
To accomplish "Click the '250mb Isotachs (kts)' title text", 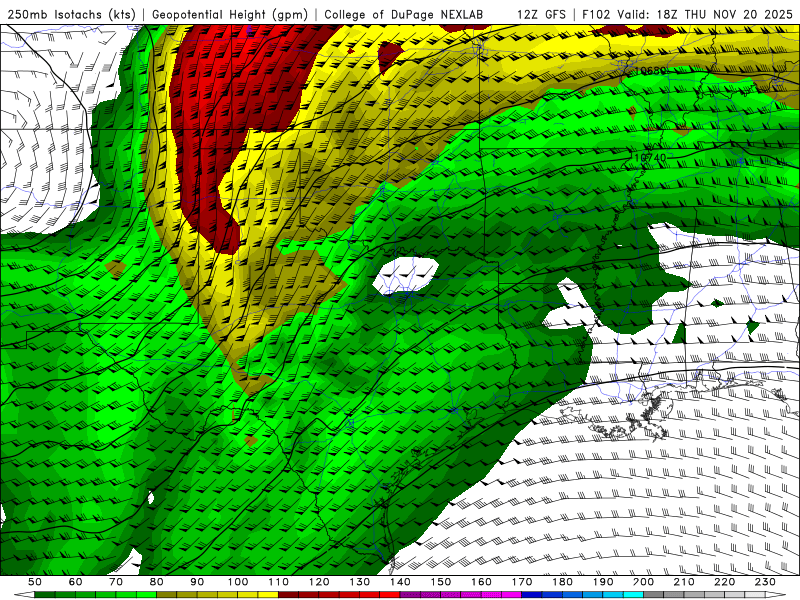I will click(x=71, y=14).
